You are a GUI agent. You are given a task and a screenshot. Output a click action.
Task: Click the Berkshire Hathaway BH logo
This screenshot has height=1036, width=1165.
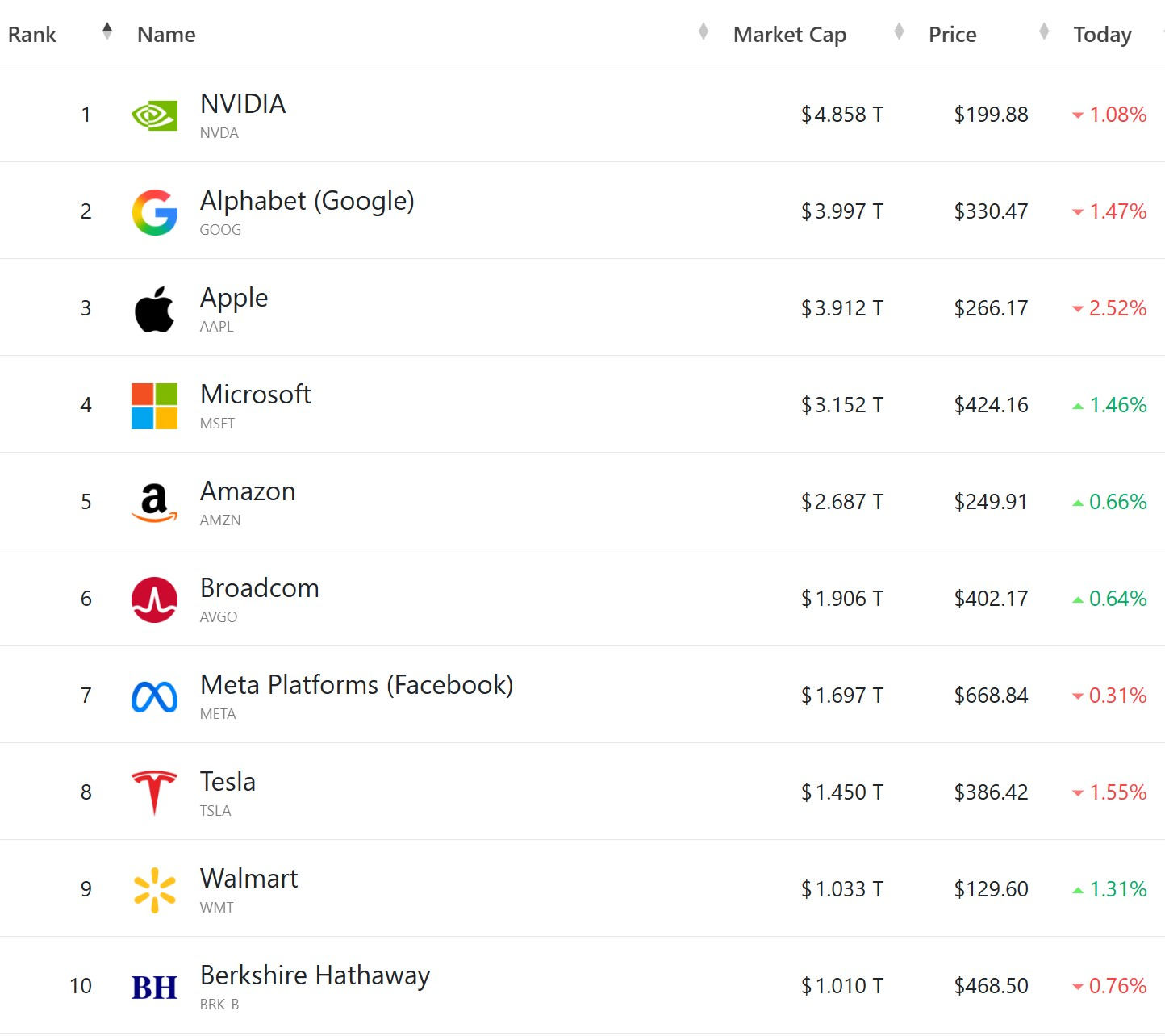(x=154, y=987)
